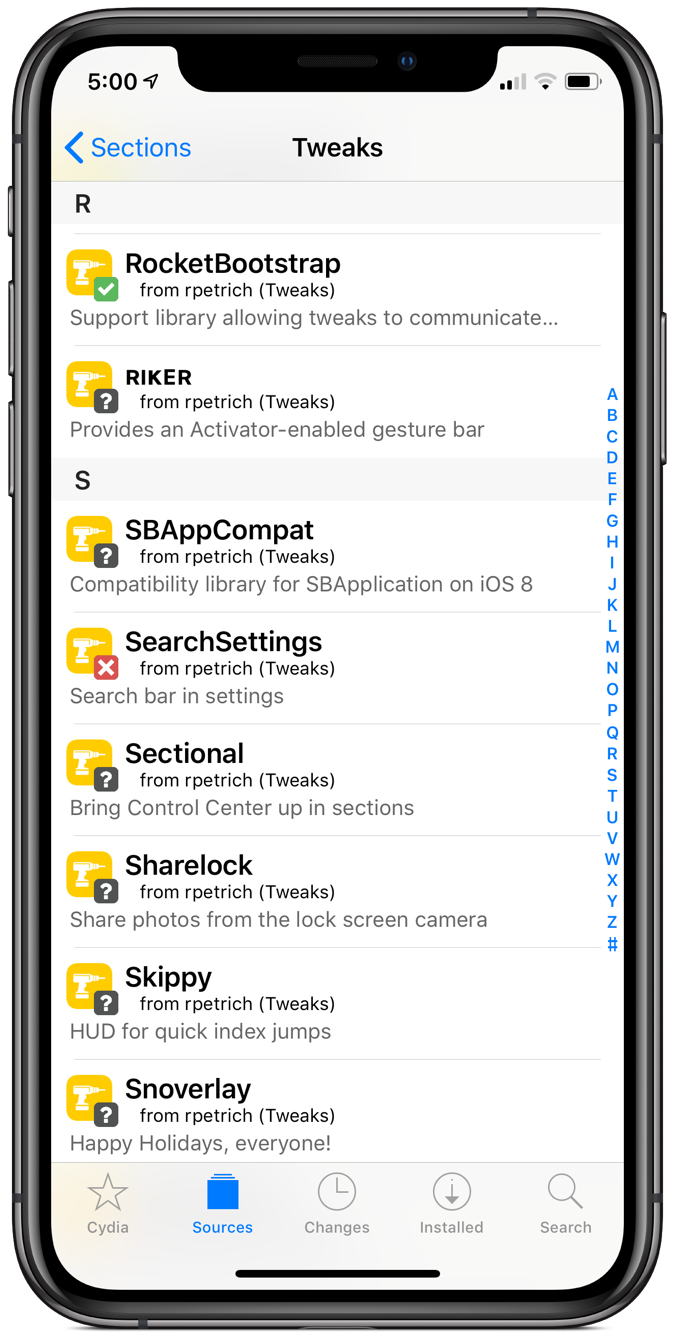675x1336 pixels.
Task: Tap the SearchSettings icon with red X badge
Action: (x=93, y=653)
